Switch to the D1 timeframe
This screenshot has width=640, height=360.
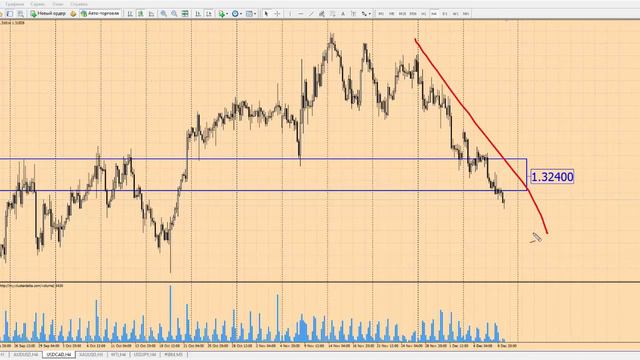tap(445, 13)
